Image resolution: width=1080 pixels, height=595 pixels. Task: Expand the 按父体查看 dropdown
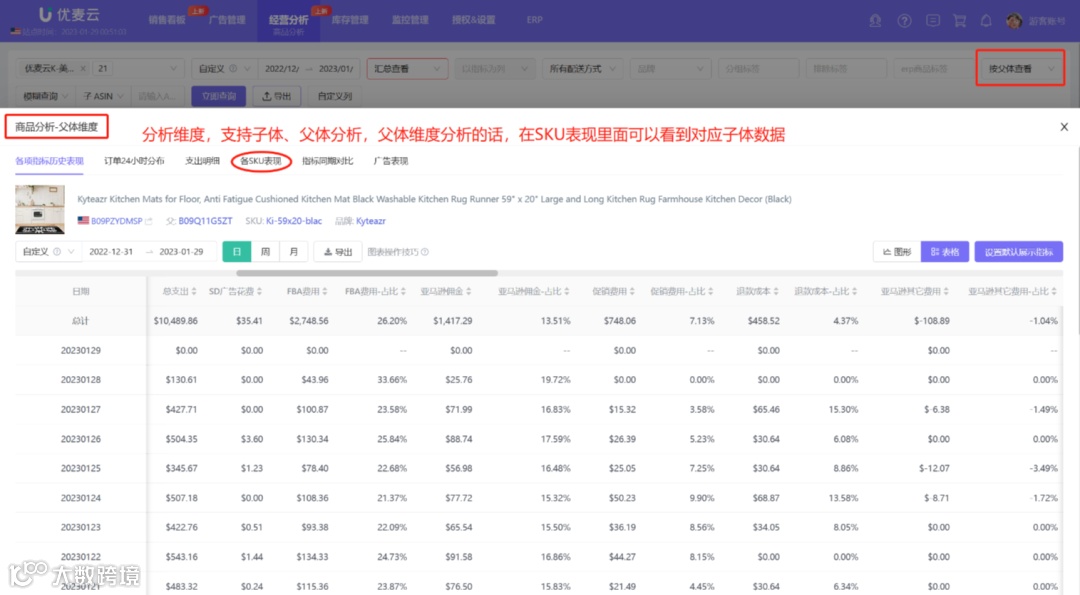[1021, 69]
